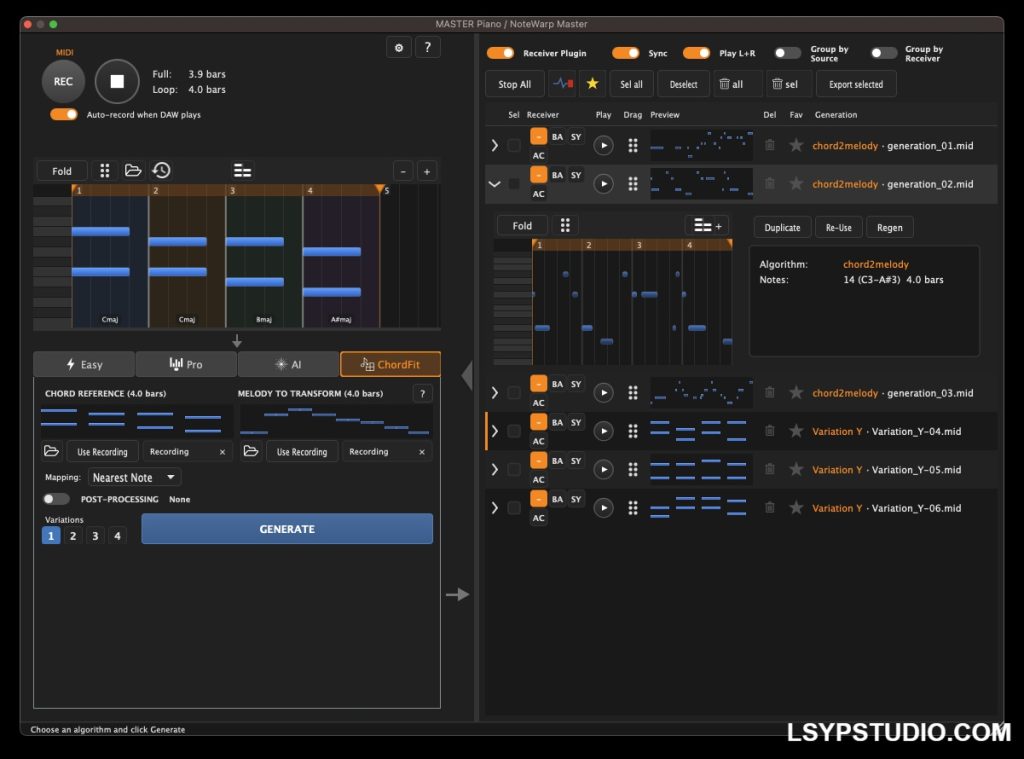Delete generation_01.mid with trash icon
Viewport: 1024px width, 759px height.
pos(770,145)
